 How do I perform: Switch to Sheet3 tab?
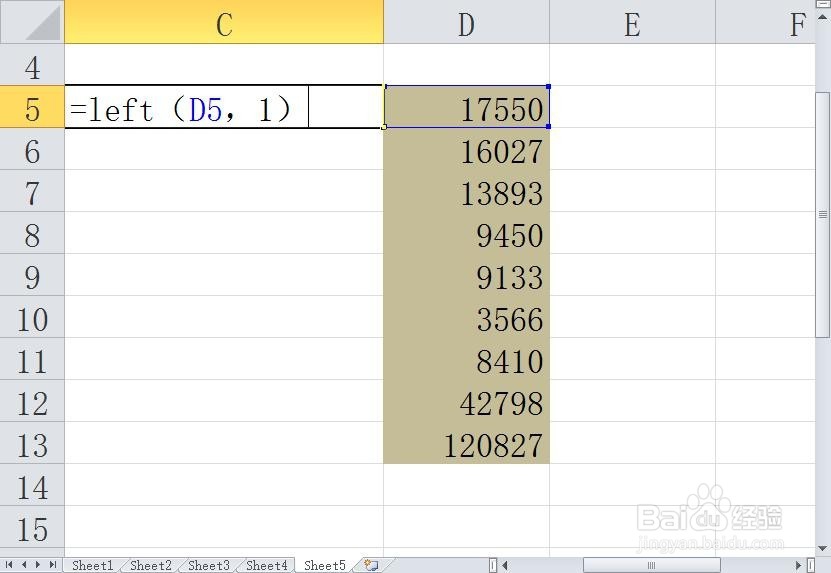[x=209, y=566]
